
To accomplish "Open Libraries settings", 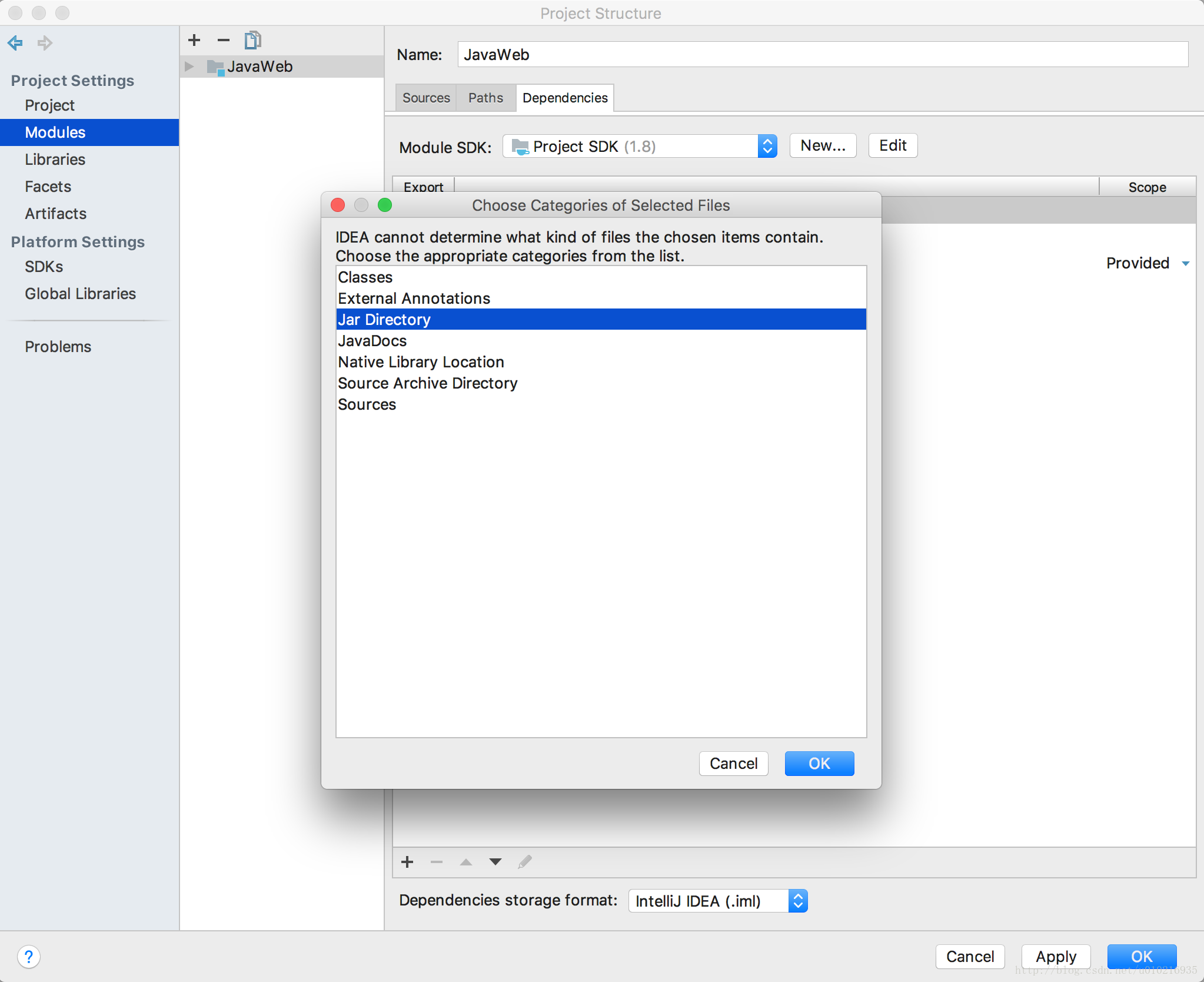I will (x=55, y=160).
